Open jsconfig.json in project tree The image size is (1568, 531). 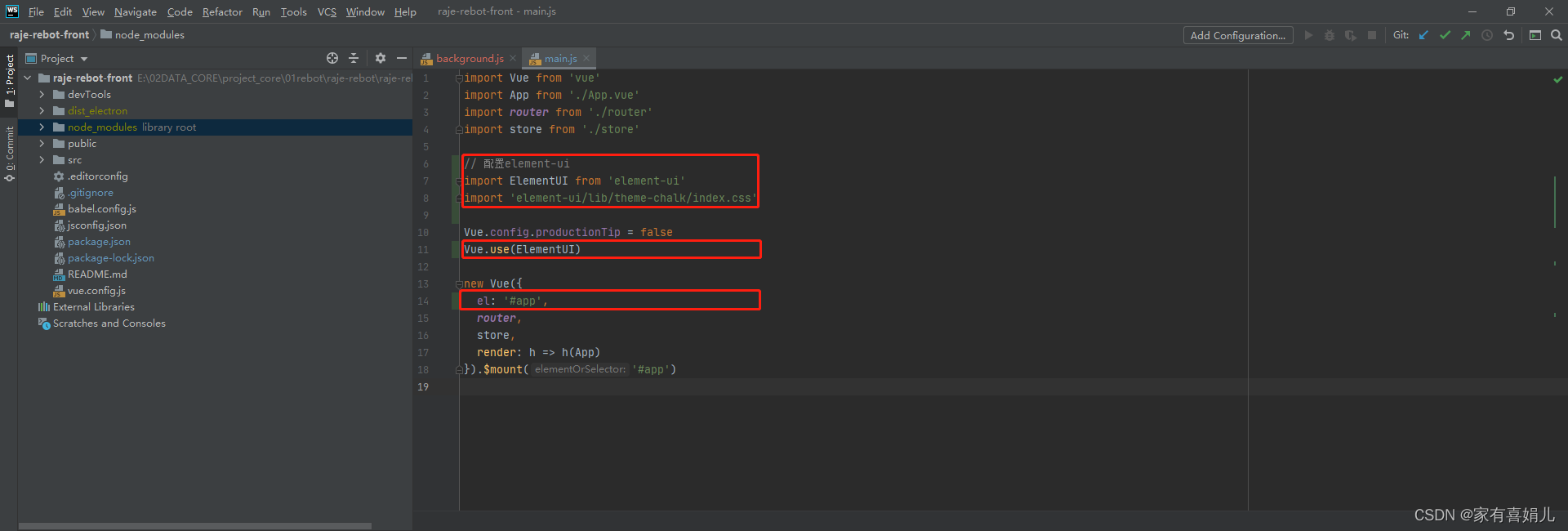tap(96, 225)
